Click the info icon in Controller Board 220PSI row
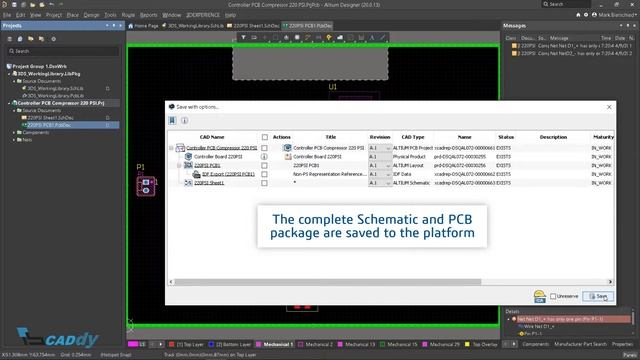Viewport: 640px width, 360px height. 264,157
